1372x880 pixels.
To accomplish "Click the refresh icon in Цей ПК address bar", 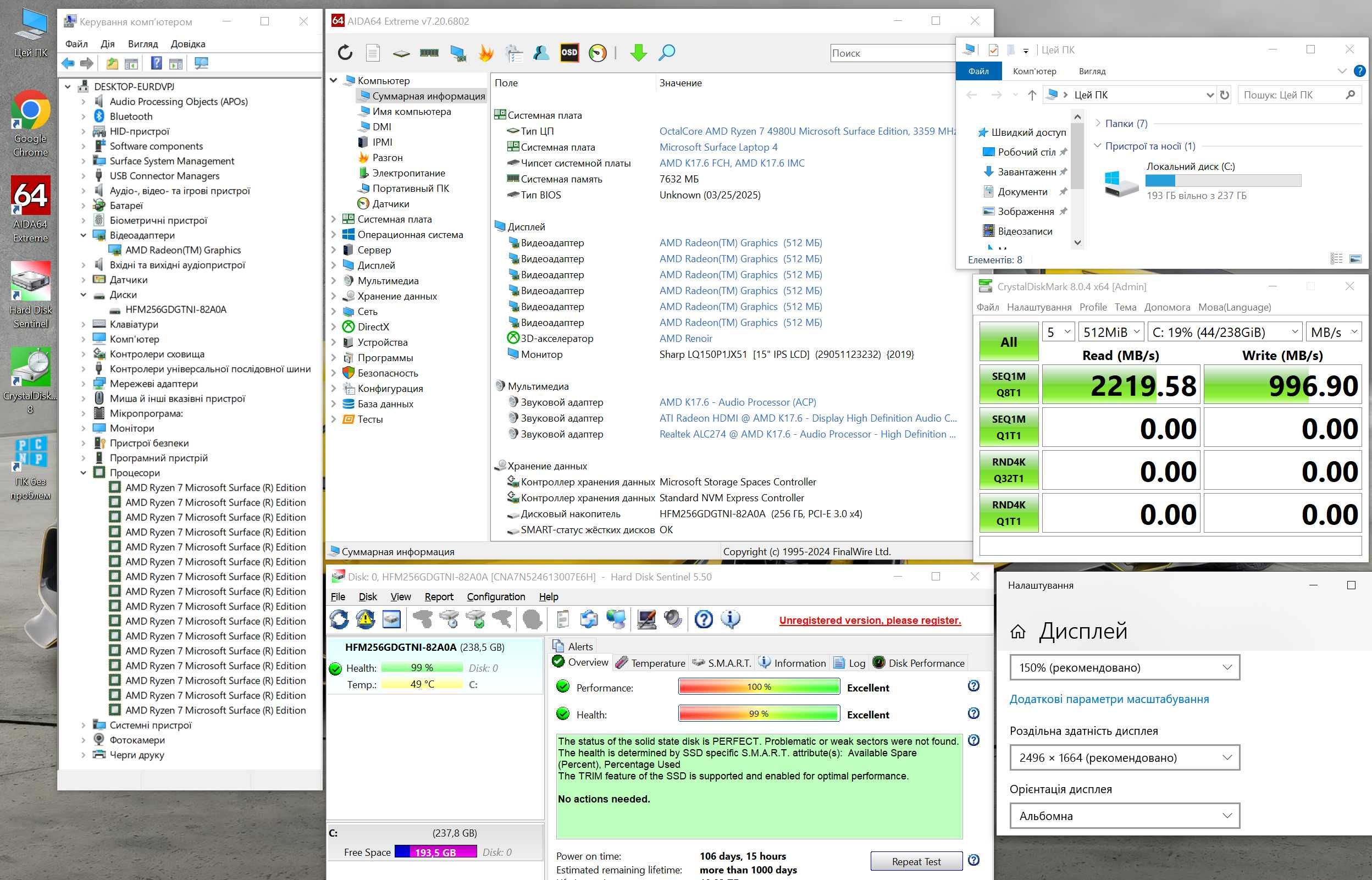I will pos(1224,95).
